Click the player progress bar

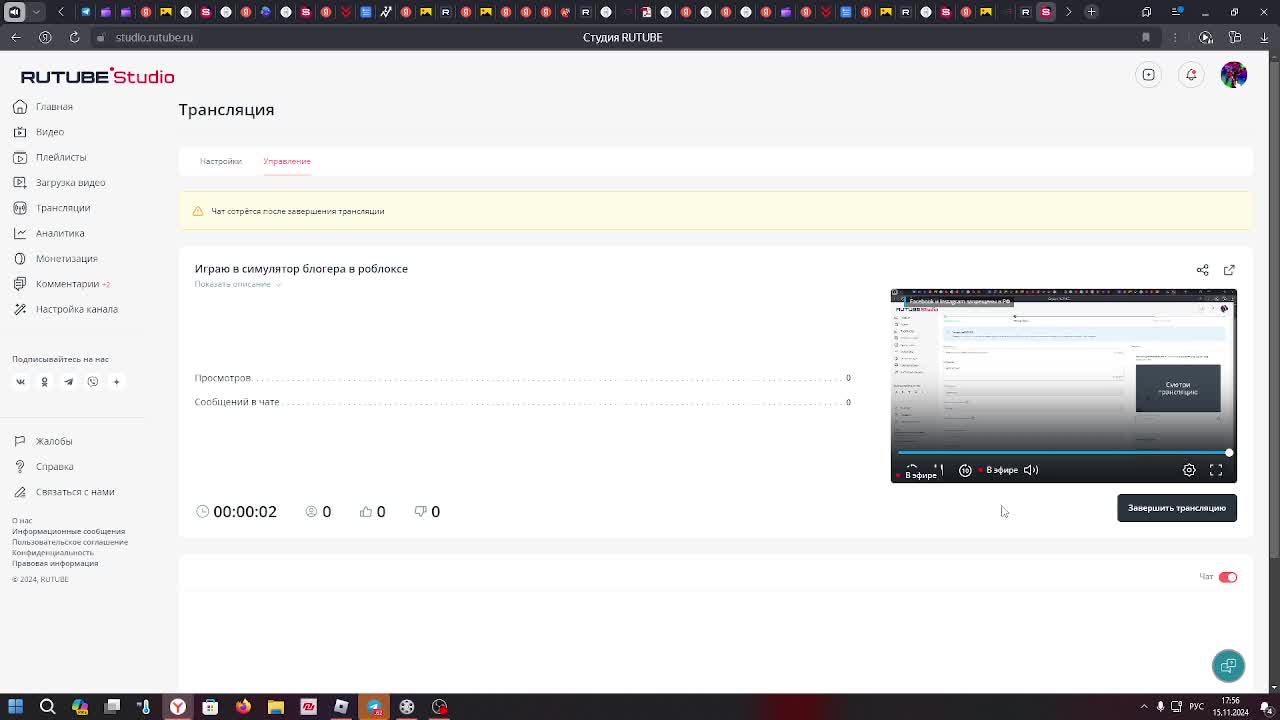click(x=1064, y=453)
